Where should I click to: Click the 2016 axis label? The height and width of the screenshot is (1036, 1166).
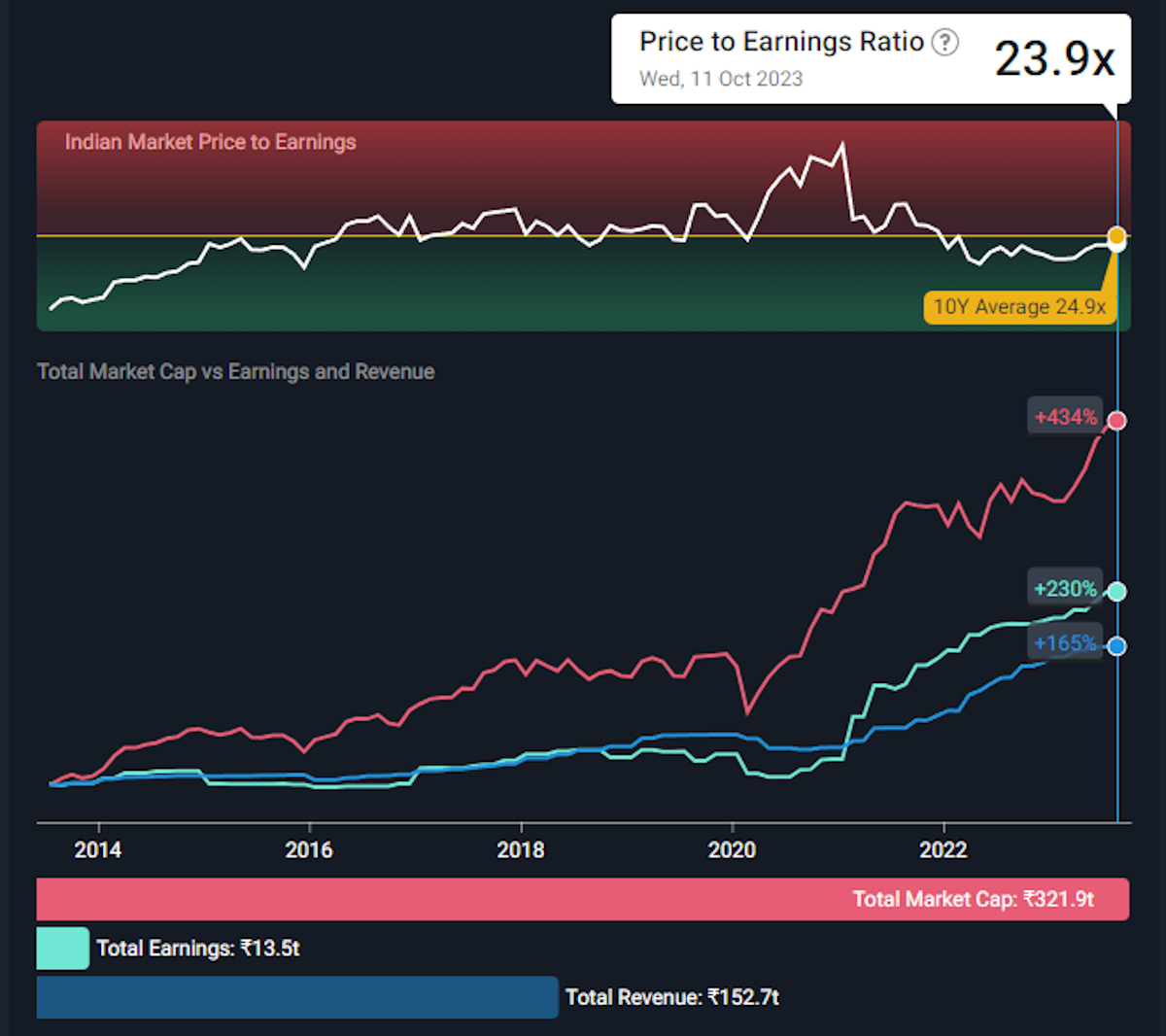pos(309,850)
